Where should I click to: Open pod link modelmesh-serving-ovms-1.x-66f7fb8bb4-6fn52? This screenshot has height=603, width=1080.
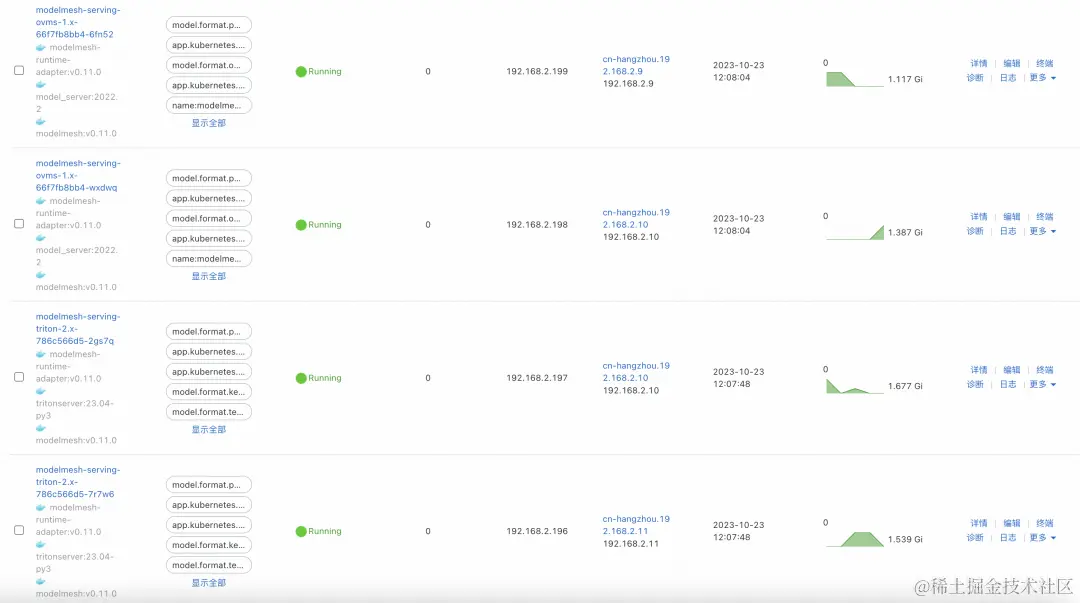[78, 22]
